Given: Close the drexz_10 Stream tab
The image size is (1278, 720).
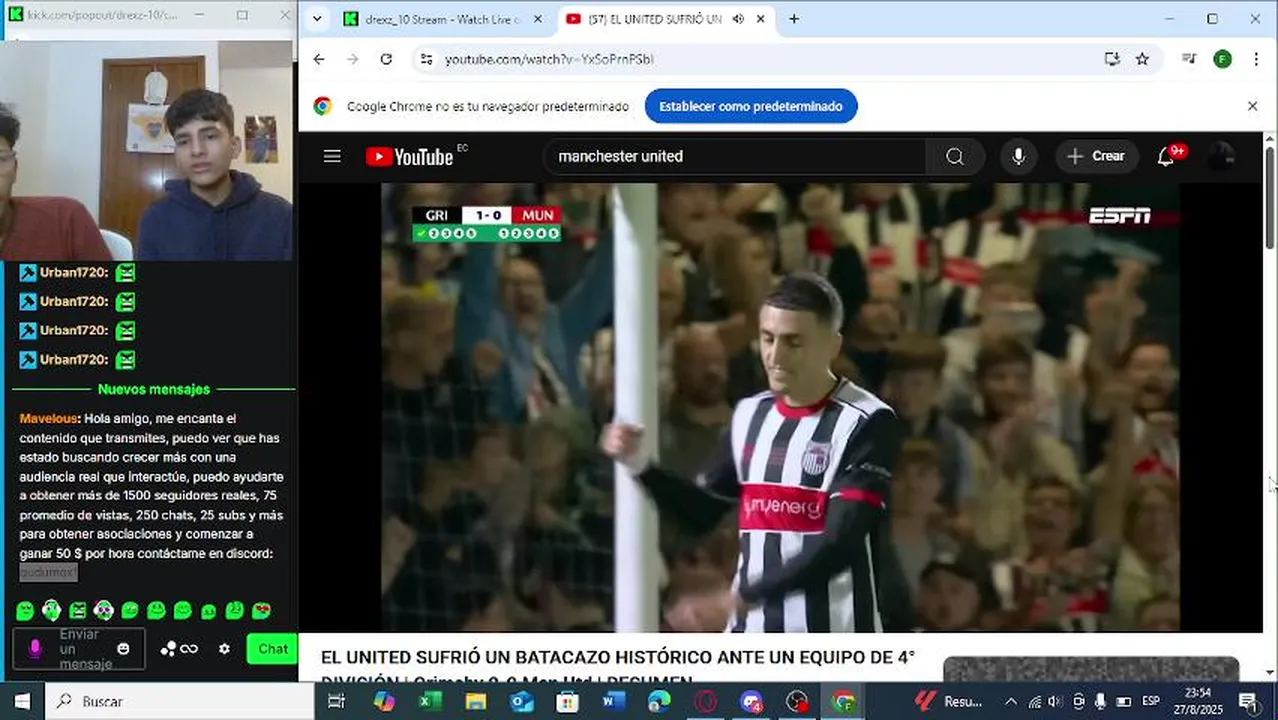Looking at the screenshot, I should click(538, 19).
